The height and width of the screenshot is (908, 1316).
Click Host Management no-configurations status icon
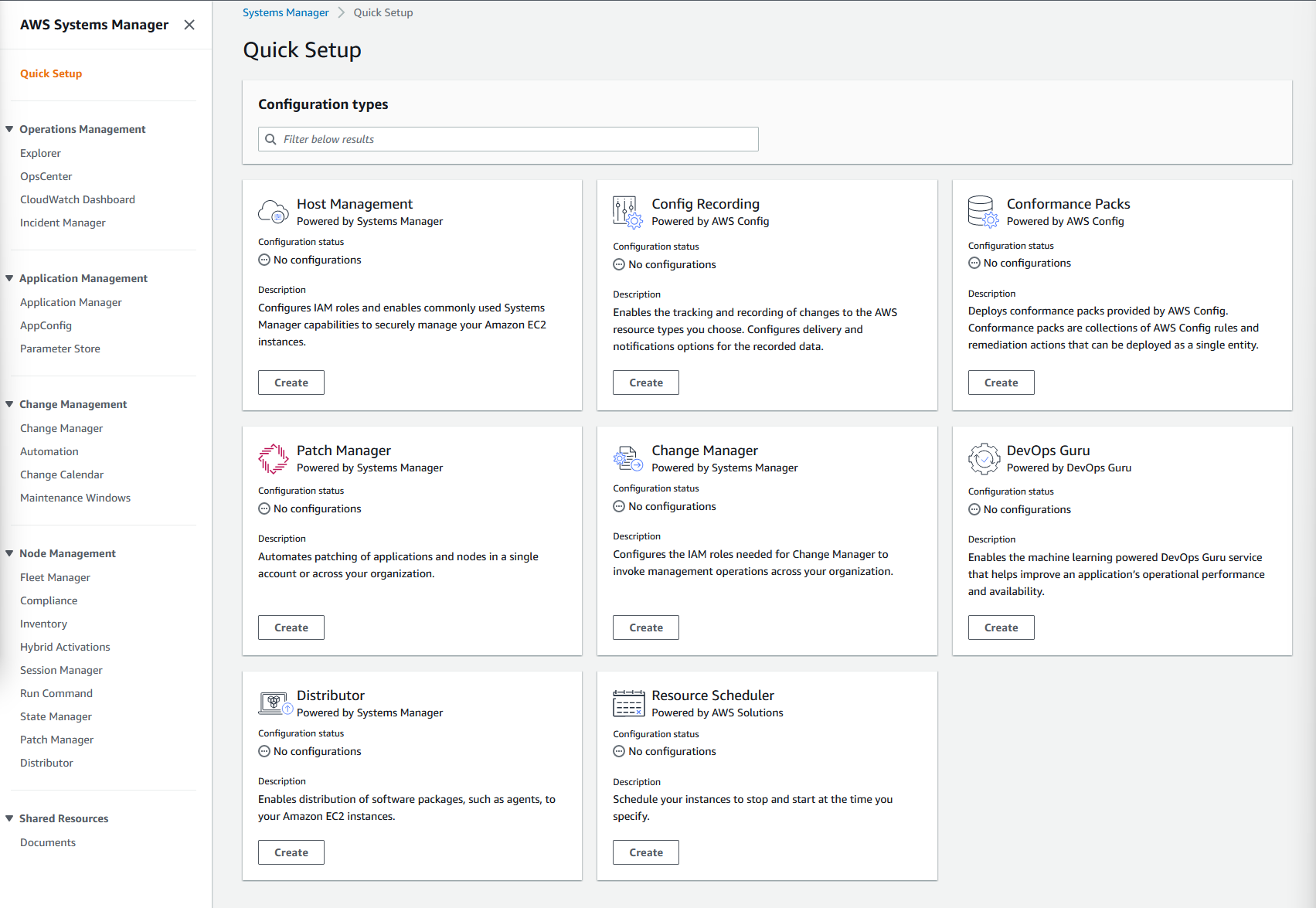click(264, 260)
